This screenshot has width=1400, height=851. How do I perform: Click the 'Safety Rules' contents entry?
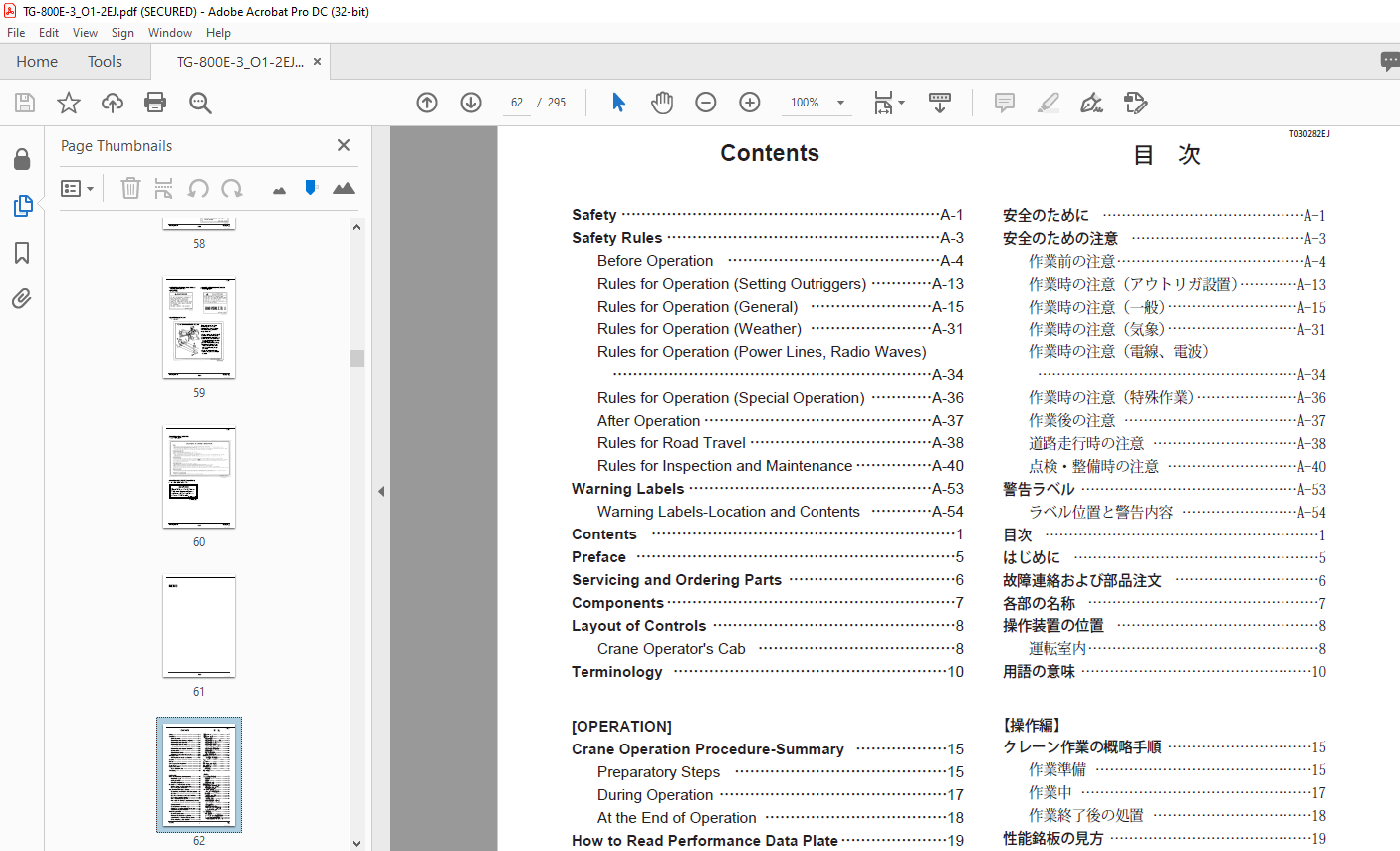(x=616, y=238)
